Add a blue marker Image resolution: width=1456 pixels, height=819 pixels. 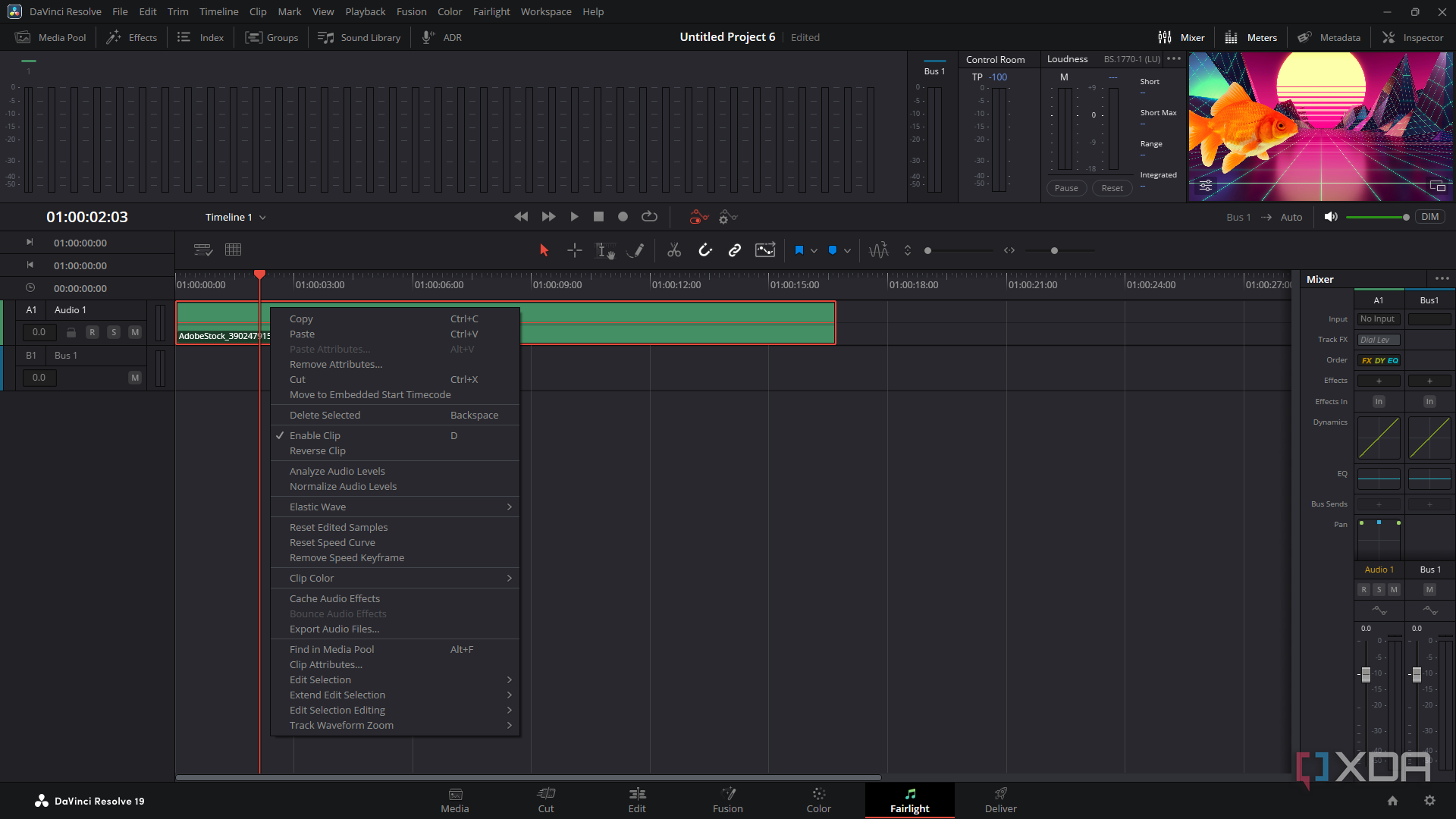coord(833,250)
